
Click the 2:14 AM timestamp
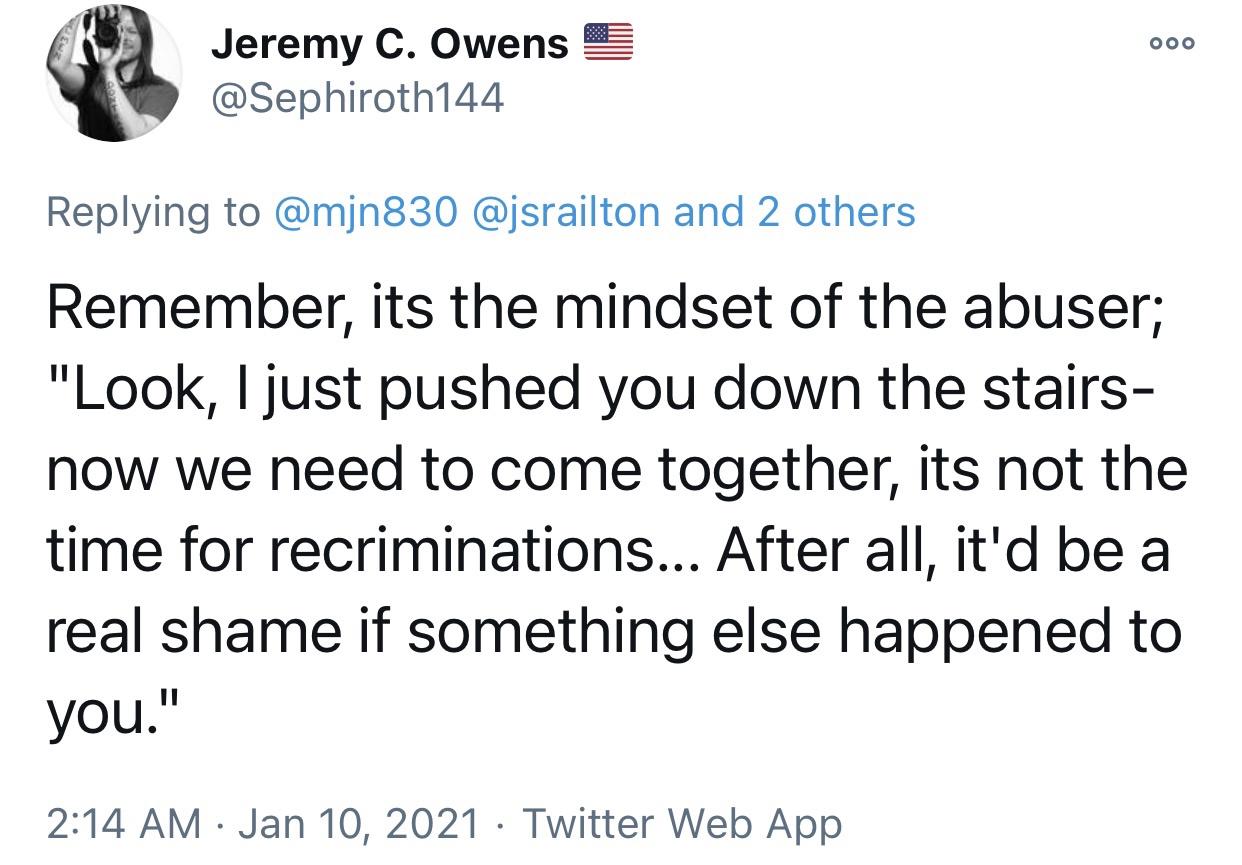124,823
